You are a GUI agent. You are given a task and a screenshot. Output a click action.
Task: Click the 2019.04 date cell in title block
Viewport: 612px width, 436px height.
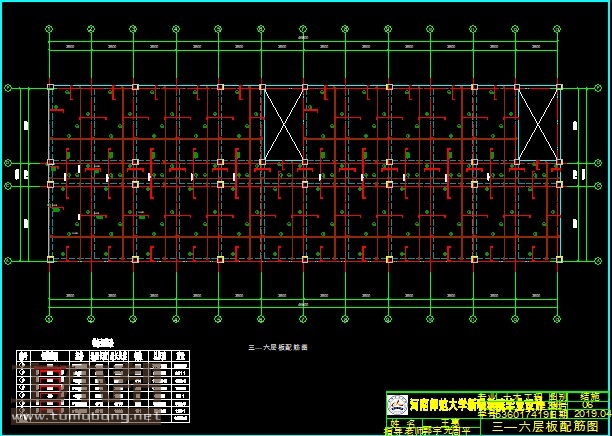592,411
